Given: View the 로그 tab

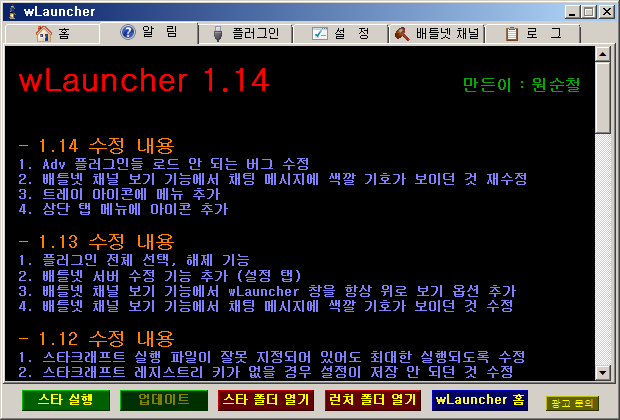Looking at the screenshot, I should coord(533,34).
